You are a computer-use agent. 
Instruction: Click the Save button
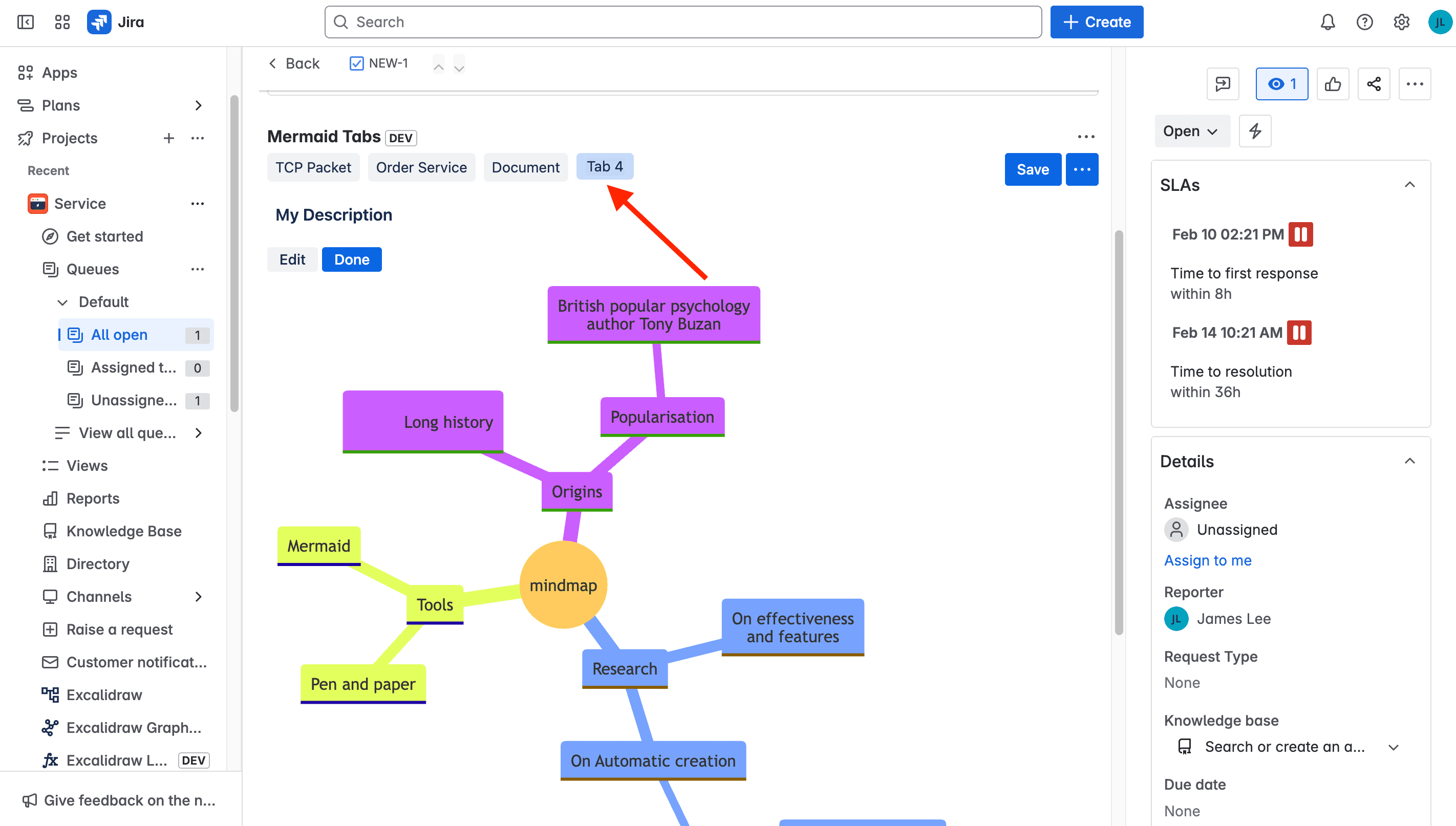click(1033, 169)
